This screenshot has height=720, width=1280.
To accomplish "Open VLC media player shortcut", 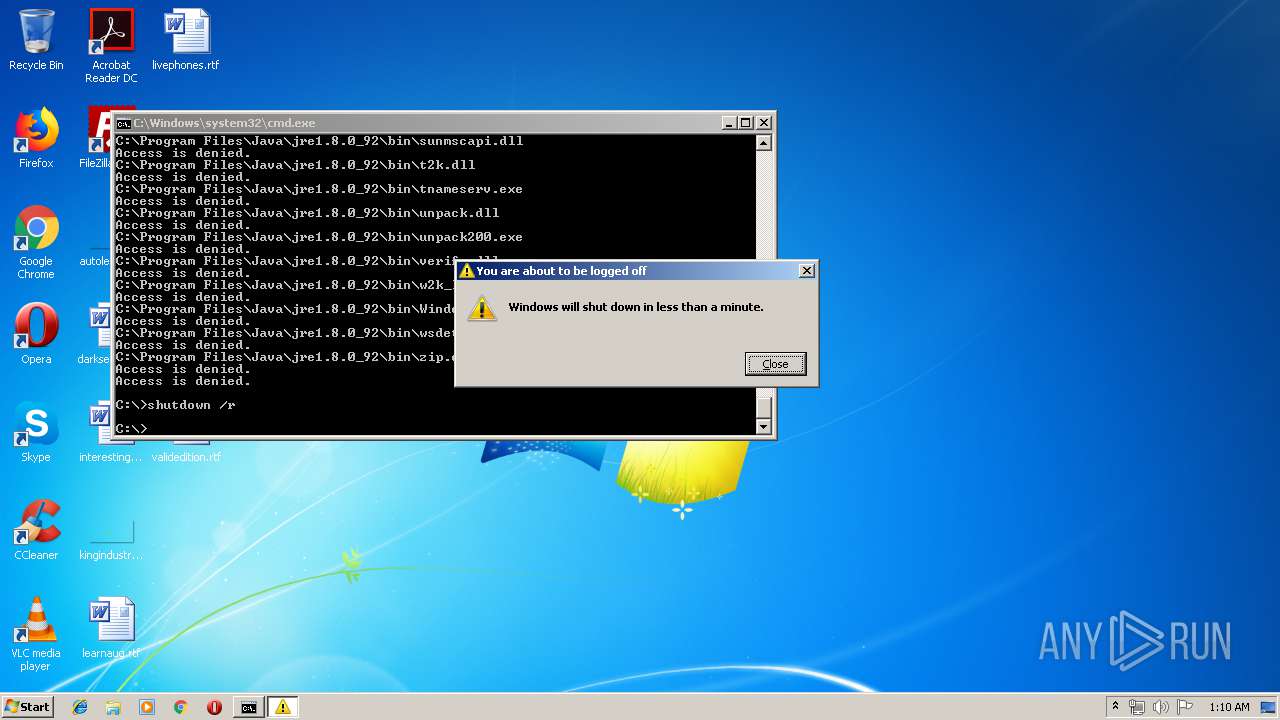I will [x=36, y=634].
